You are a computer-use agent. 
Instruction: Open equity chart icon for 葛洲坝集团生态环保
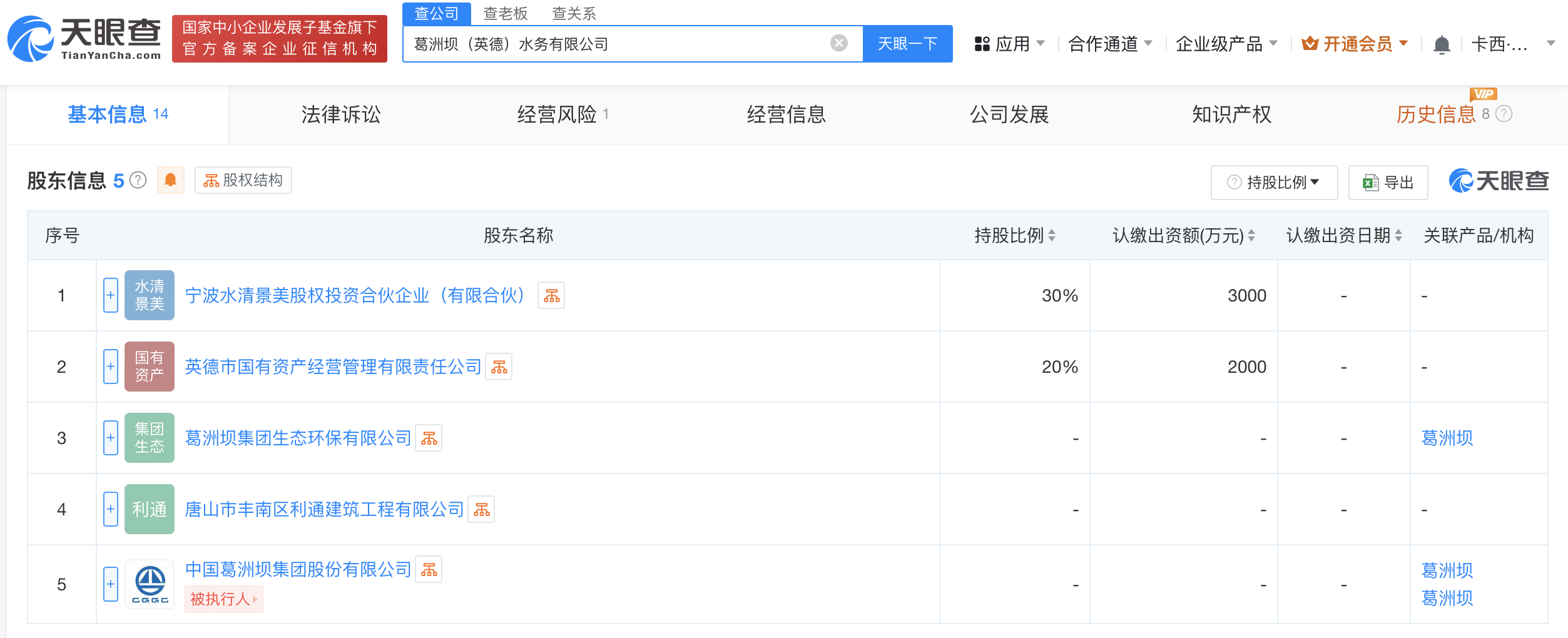point(429,438)
